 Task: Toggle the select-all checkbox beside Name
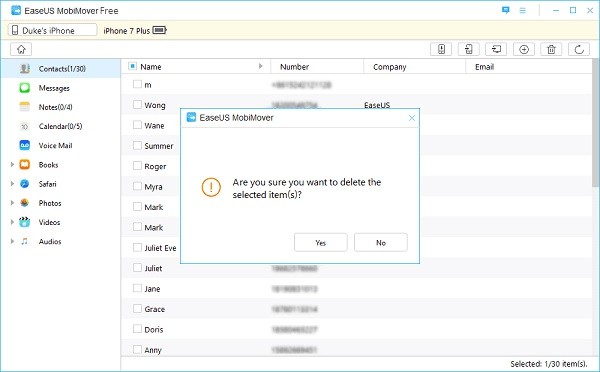(x=132, y=66)
